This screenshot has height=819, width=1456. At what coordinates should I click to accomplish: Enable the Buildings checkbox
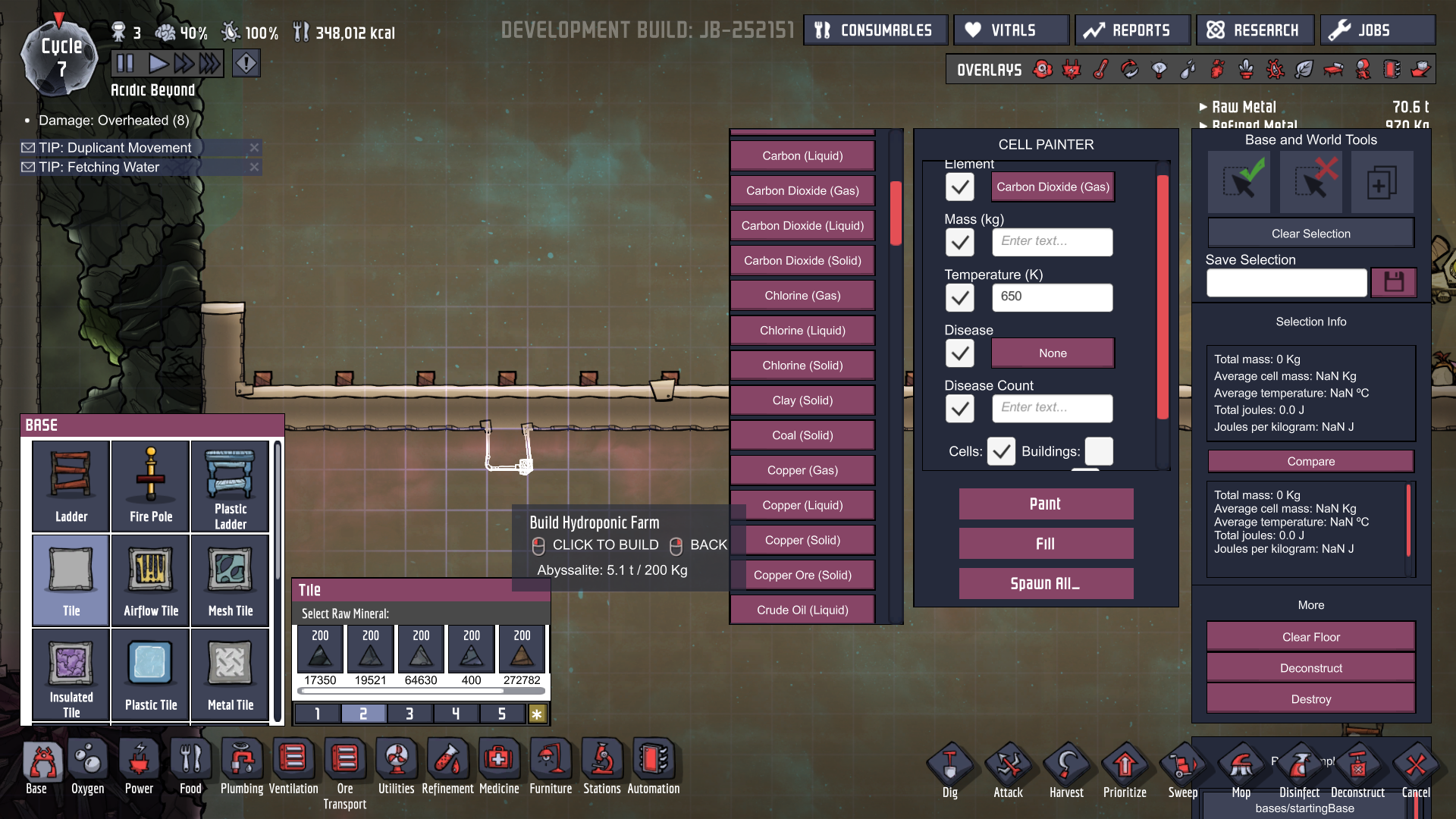pos(1098,451)
